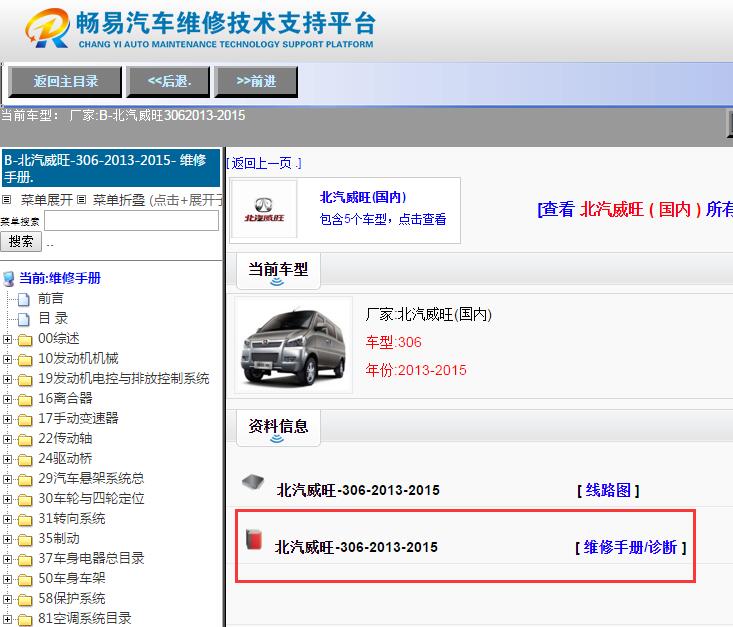
Task: Open the 返回上一页 link
Action: [x=264, y=163]
